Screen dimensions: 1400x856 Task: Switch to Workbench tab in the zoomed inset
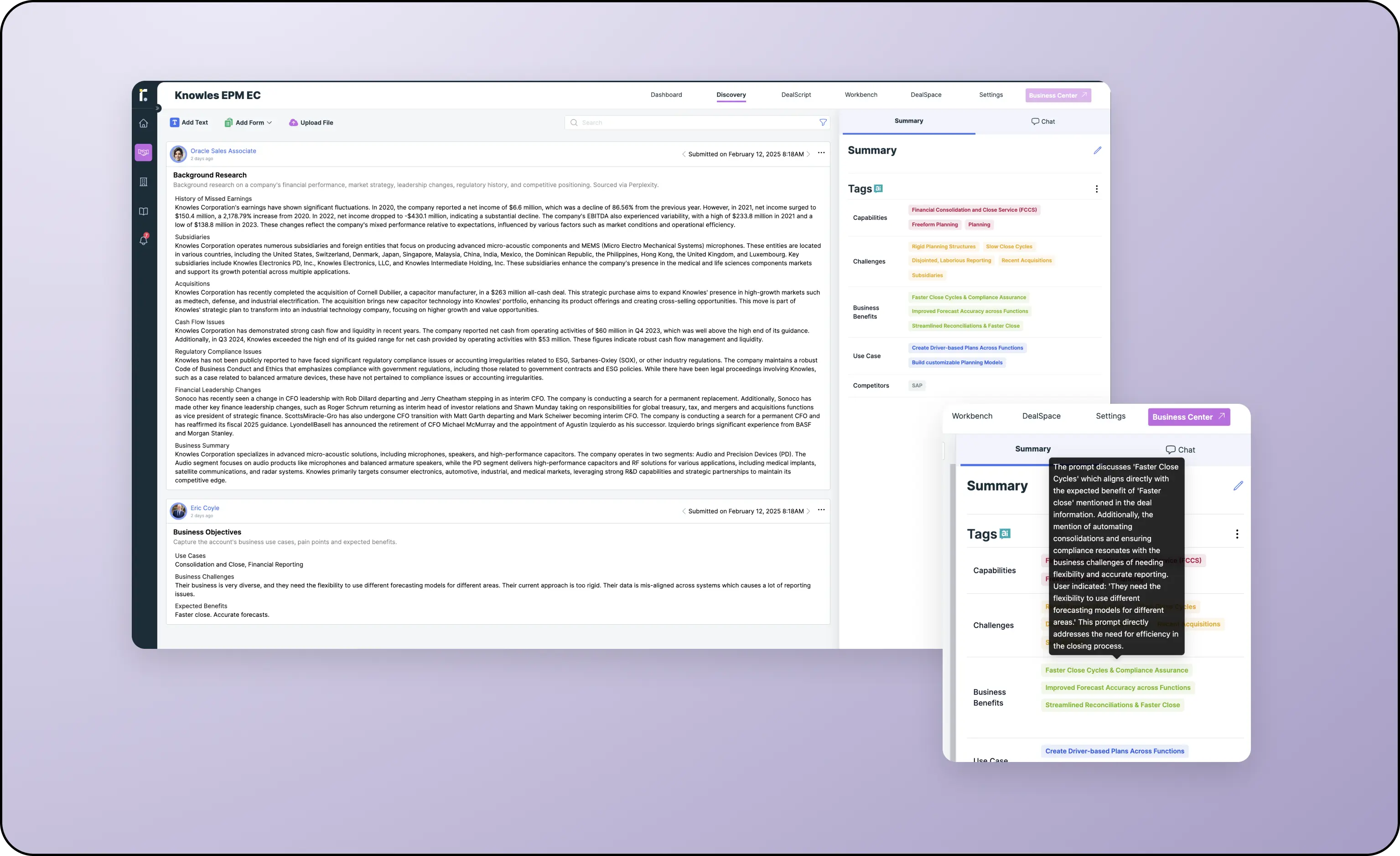coord(972,416)
